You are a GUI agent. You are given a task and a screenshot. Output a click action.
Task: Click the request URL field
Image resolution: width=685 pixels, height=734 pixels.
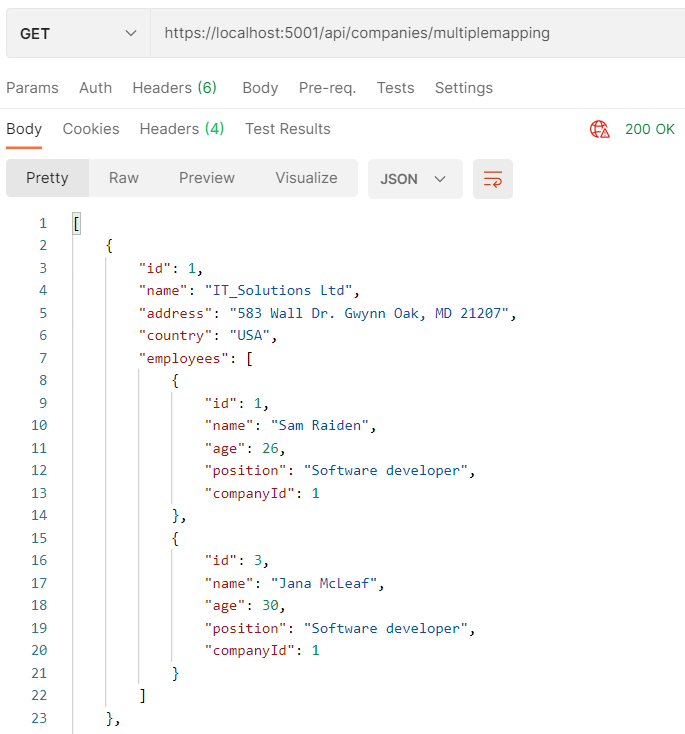coord(400,33)
